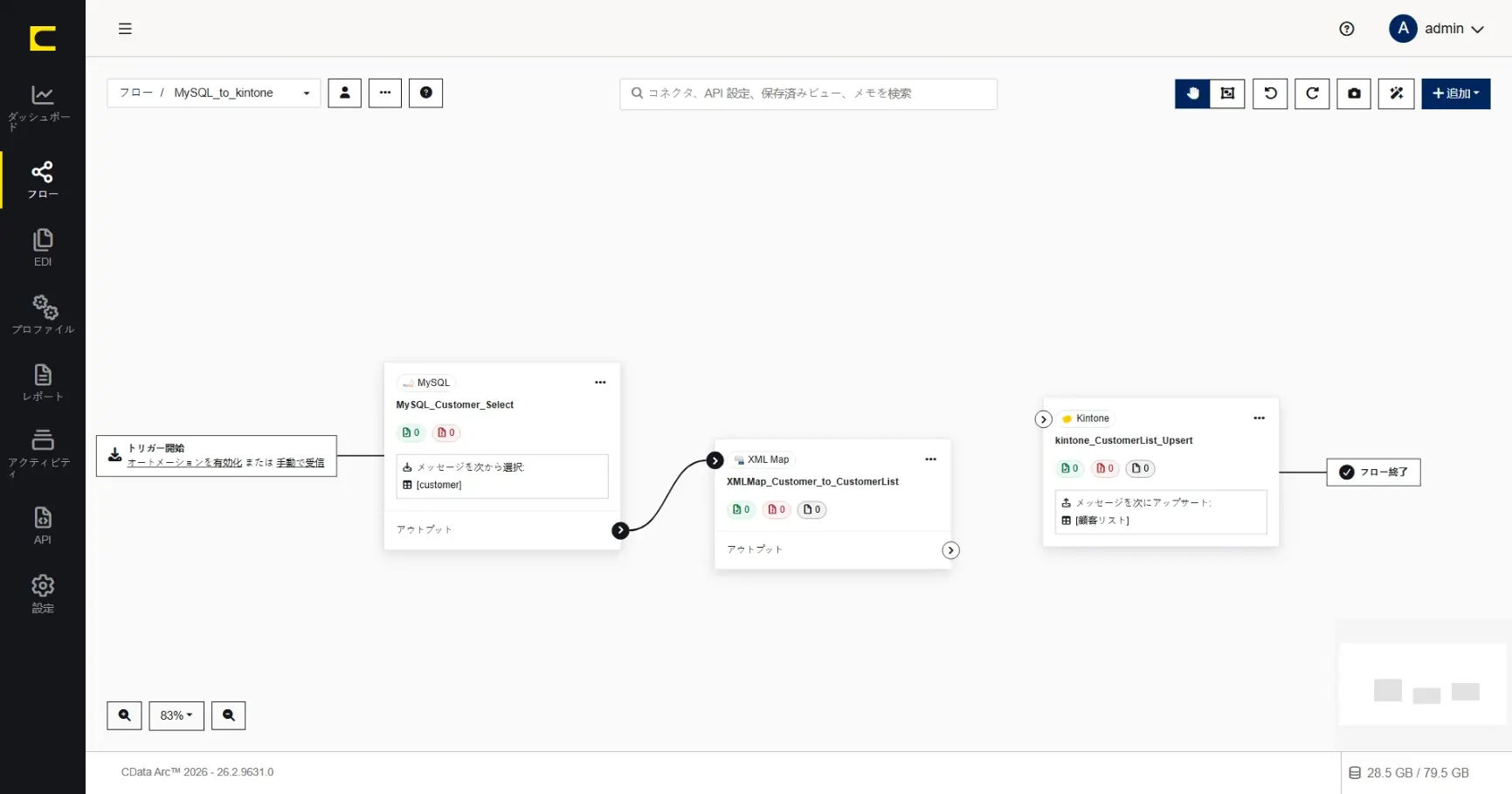Click the XML Map アウトプット label
The height and width of the screenshot is (794, 1512).
pos(755,550)
